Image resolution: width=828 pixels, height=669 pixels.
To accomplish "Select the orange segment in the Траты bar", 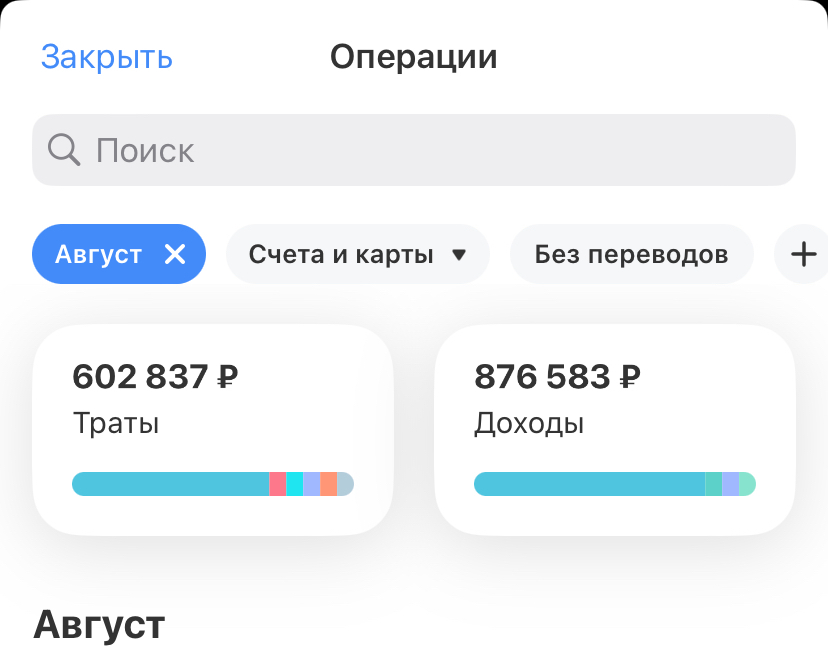I will [x=328, y=484].
